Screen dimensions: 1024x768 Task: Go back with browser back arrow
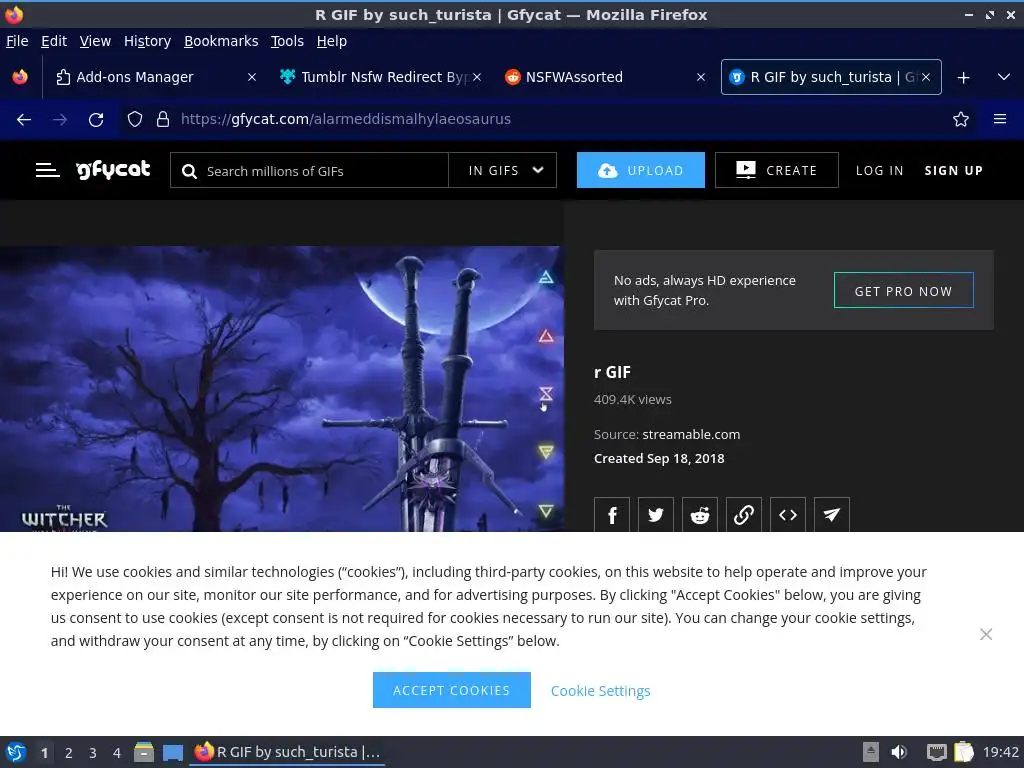tap(24, 119)
